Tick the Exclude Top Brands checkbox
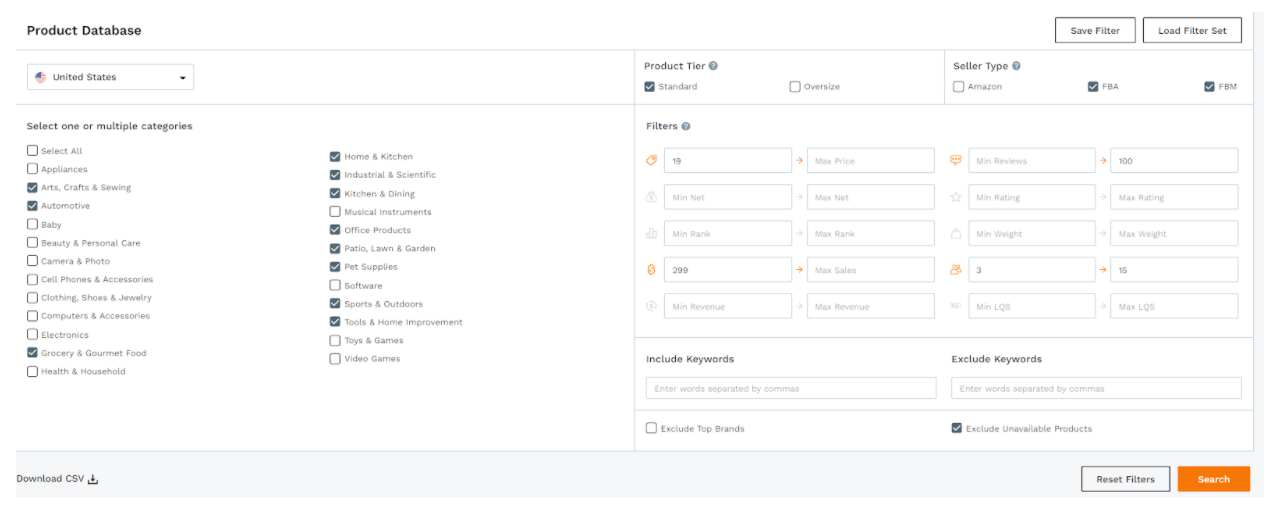Screen dimensions: 1280x514 tap(652, 428)
